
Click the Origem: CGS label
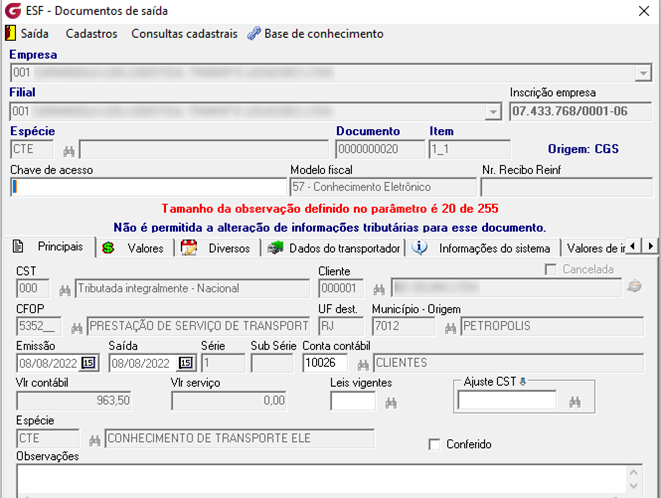pos(583,149)
